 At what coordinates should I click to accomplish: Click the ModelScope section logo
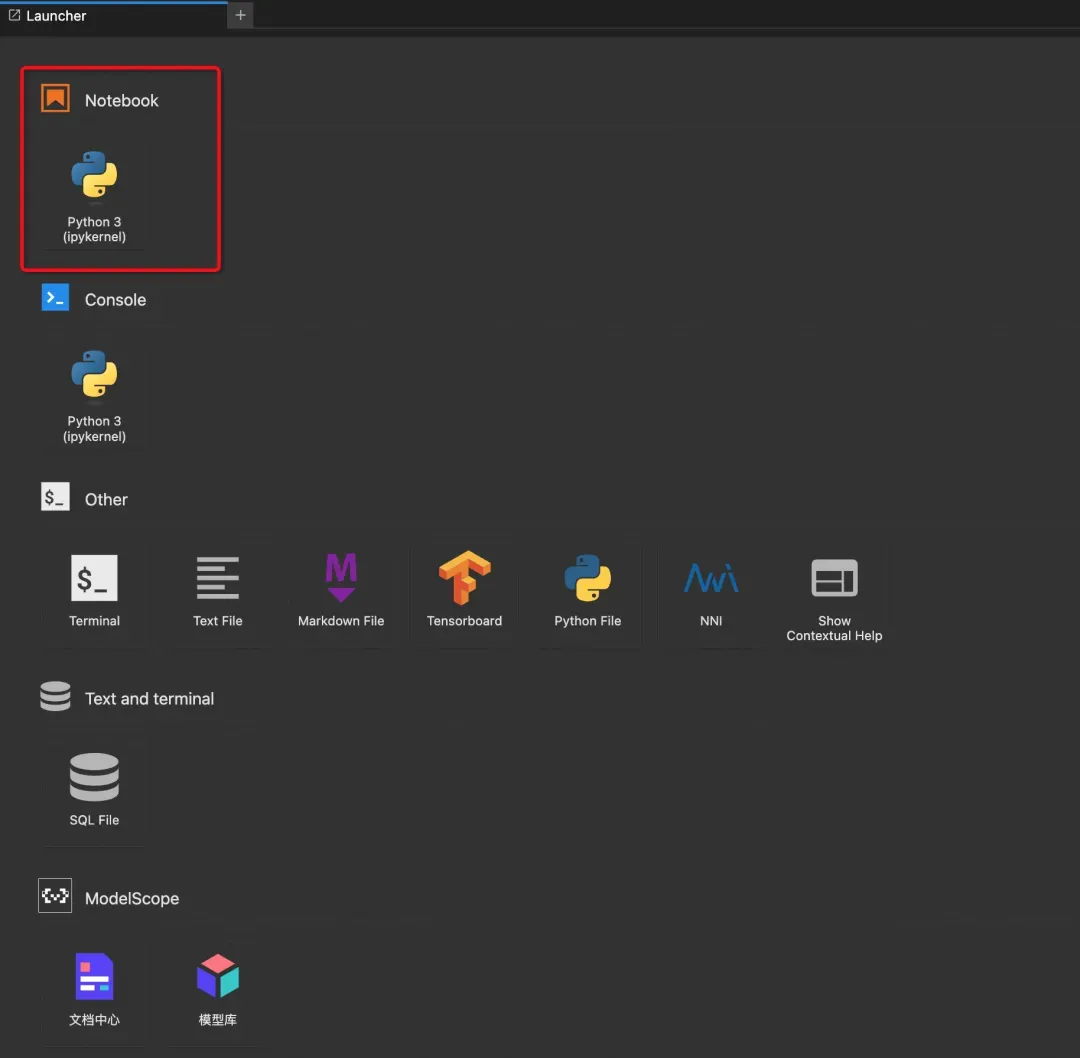[55, 896]
